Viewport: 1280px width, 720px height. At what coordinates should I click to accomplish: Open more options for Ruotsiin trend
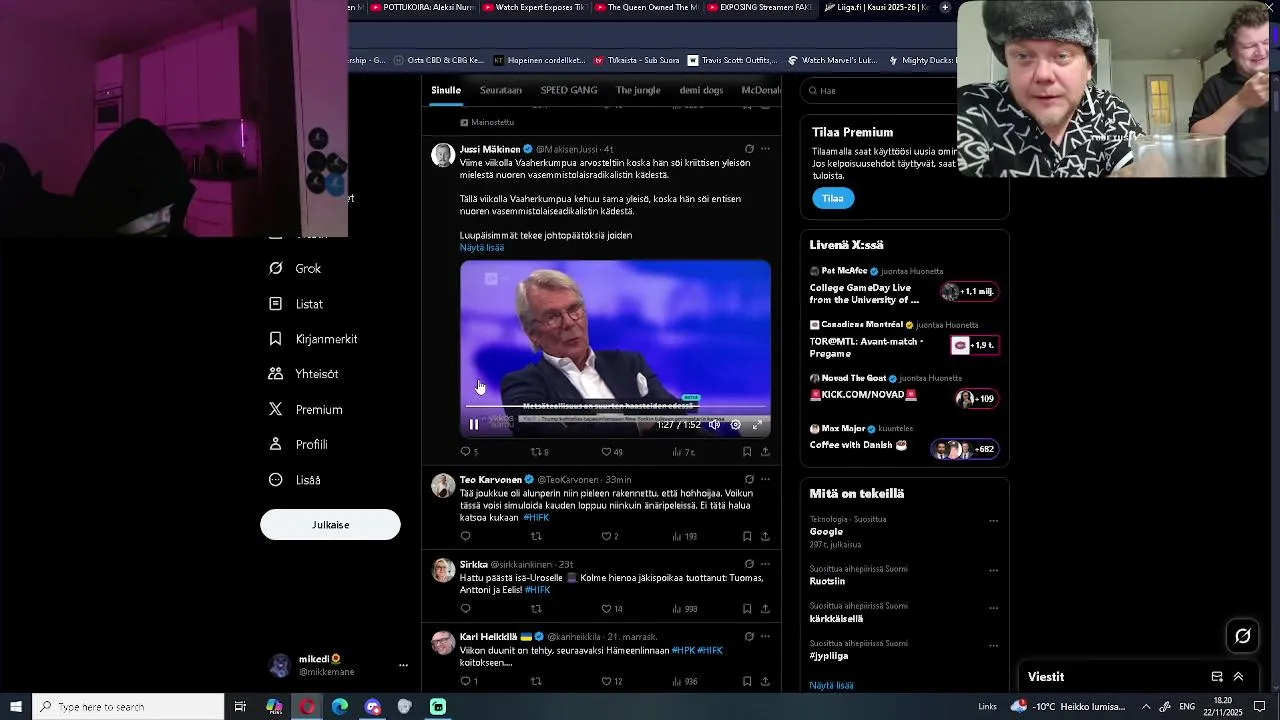click(x=993, y=570)
